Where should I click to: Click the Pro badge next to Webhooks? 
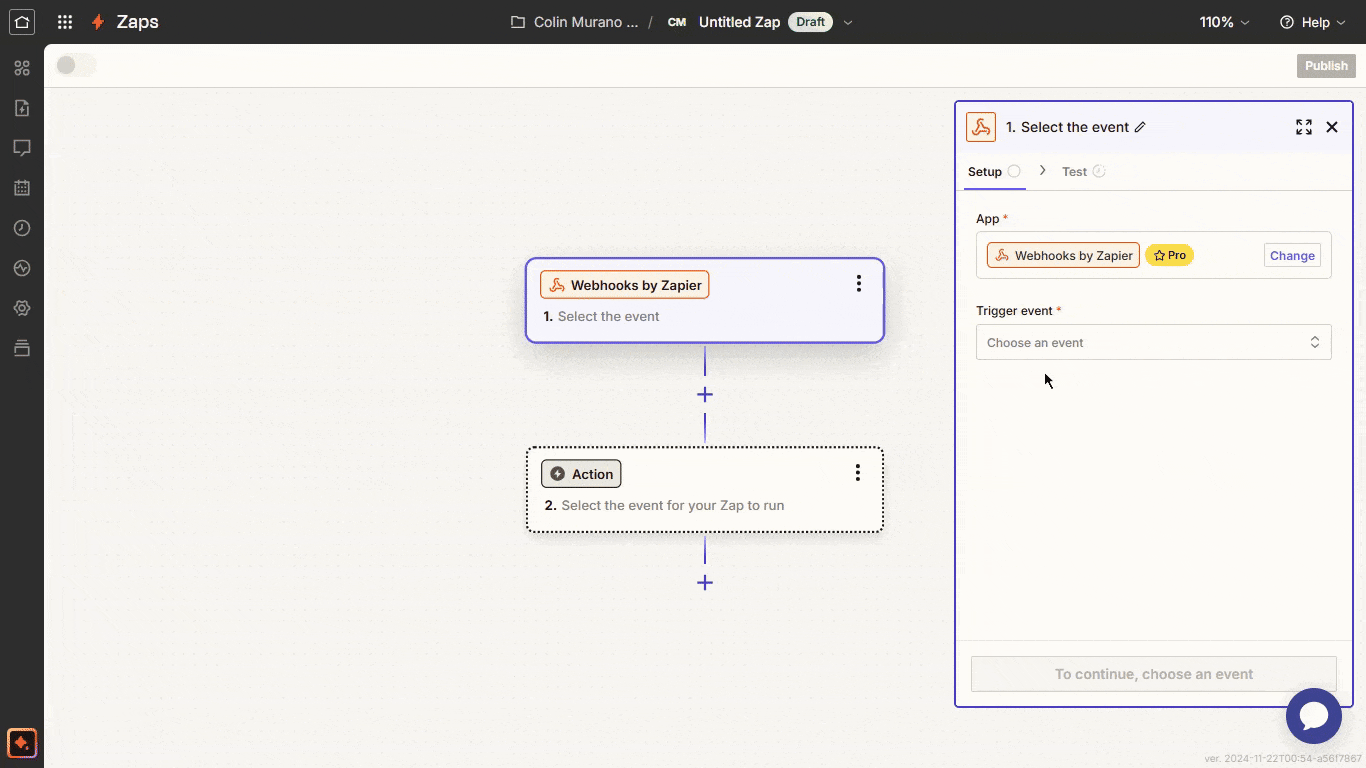[1170, 255]
